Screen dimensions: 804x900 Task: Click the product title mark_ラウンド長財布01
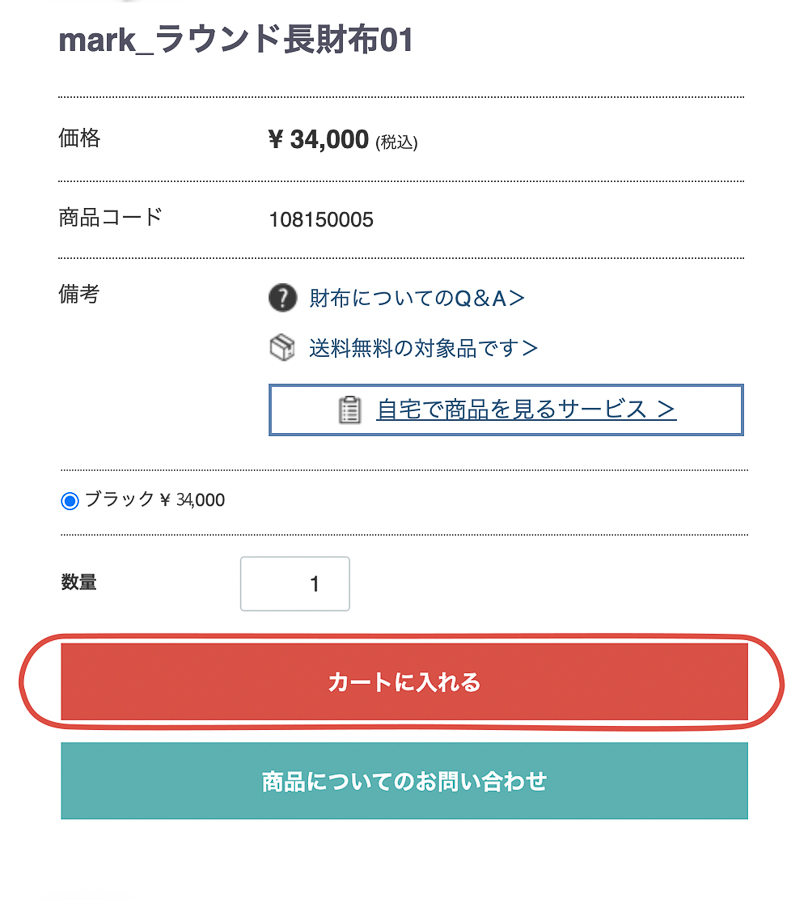pos(236,41)
